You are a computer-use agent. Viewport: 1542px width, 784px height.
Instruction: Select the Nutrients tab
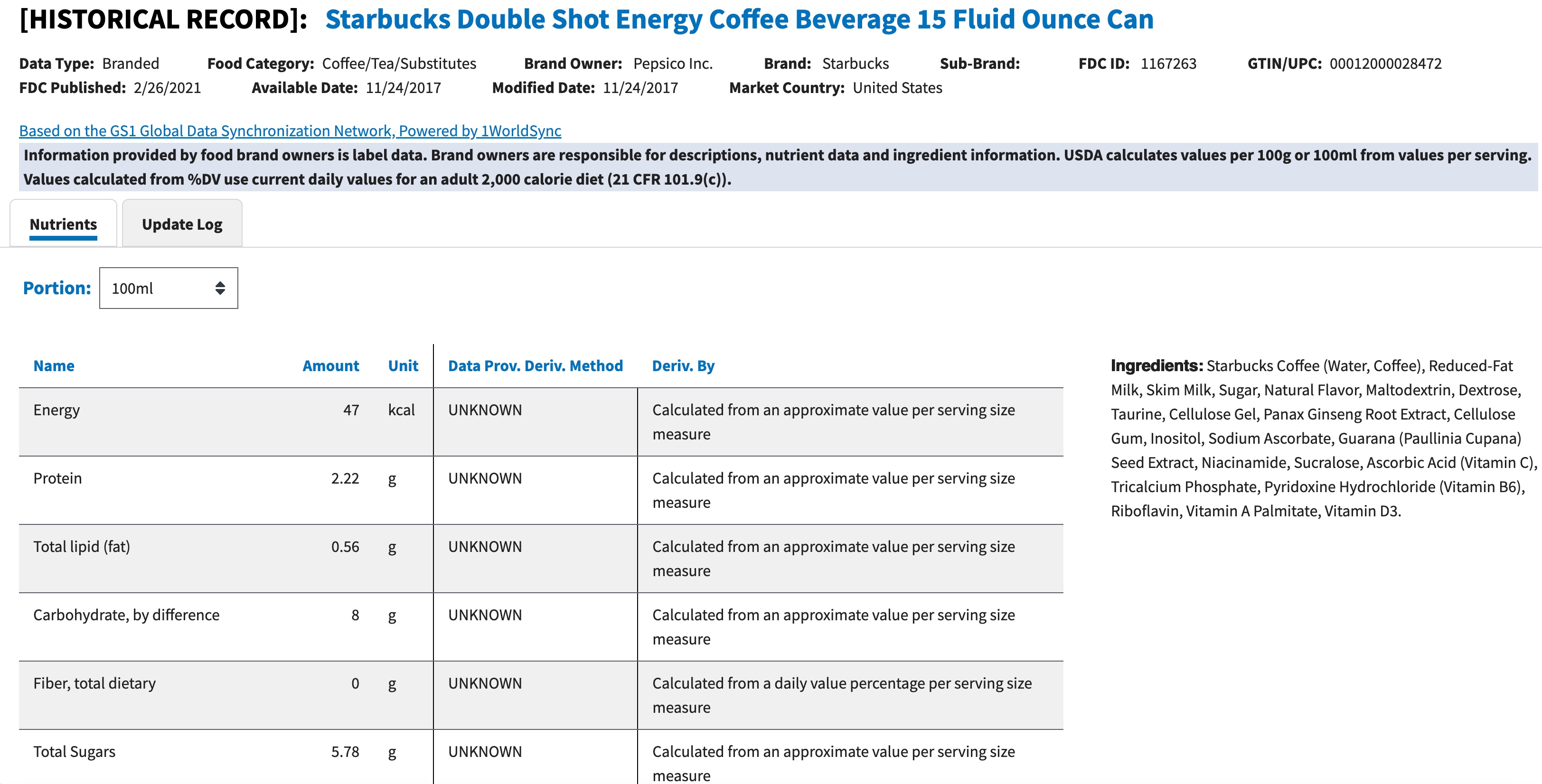64,224
